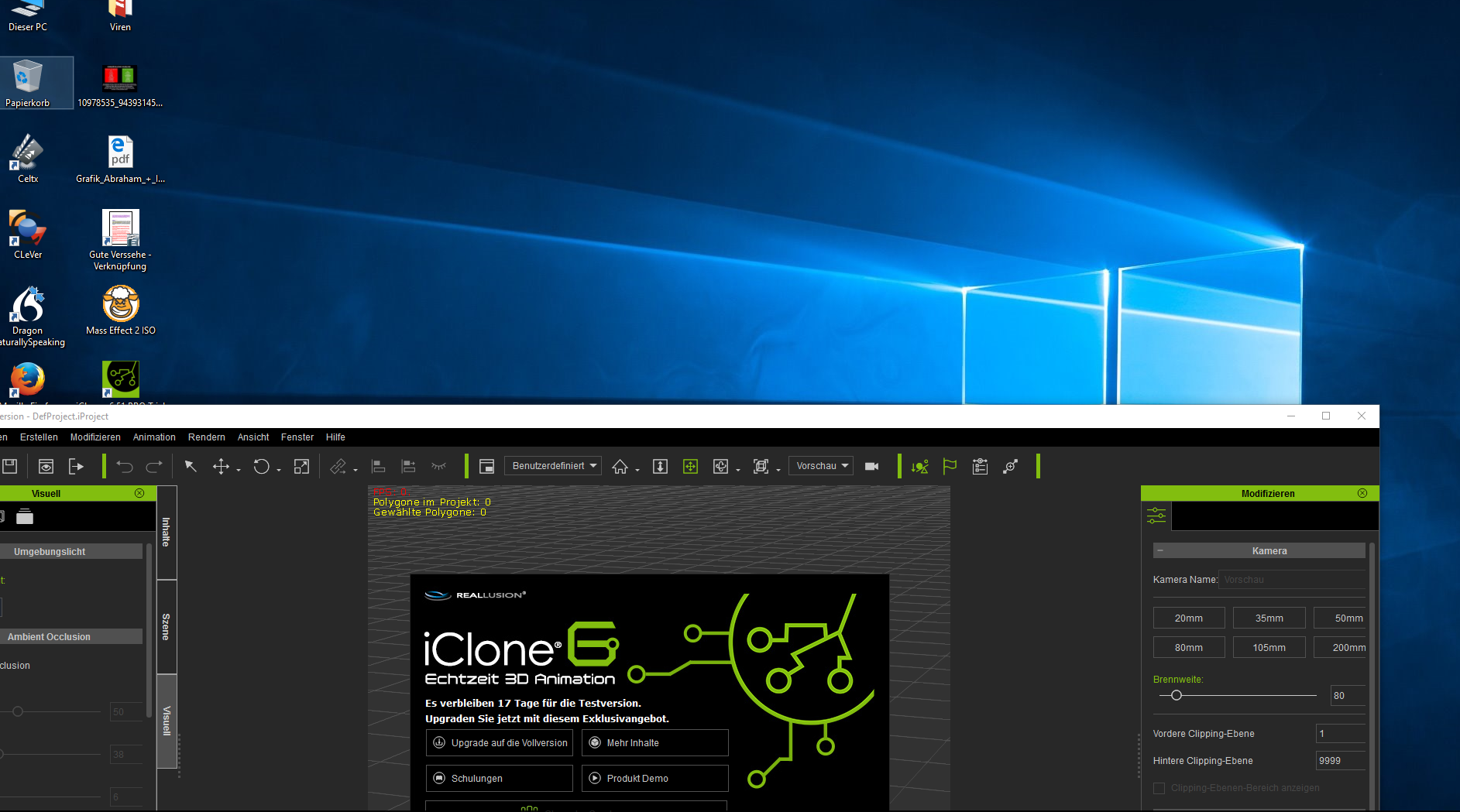The height and width of the screenshot is (812, 1460).
Task: Expand the Home view options arrow
Action: point(637,470)
